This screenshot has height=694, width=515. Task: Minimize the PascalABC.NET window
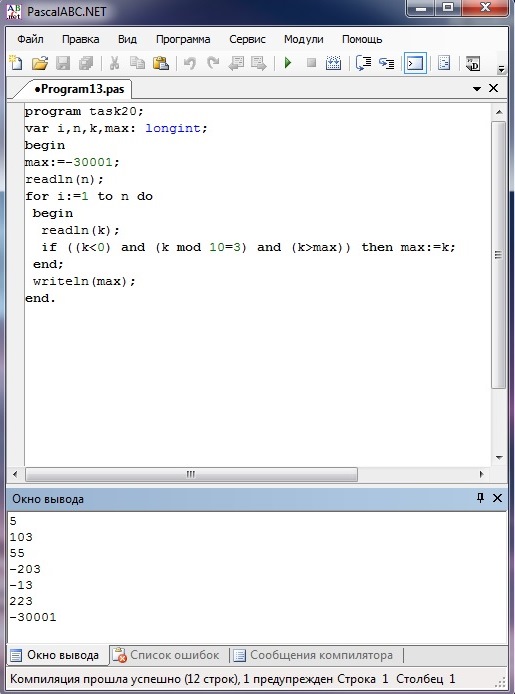coord(421,8)
